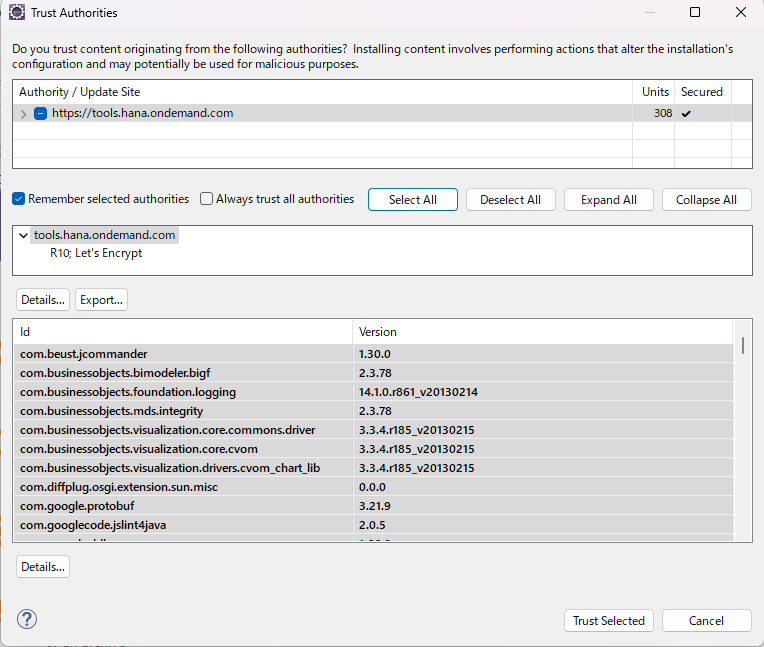Select the R10; Let's Encrypt certificate

click(96, 253)
